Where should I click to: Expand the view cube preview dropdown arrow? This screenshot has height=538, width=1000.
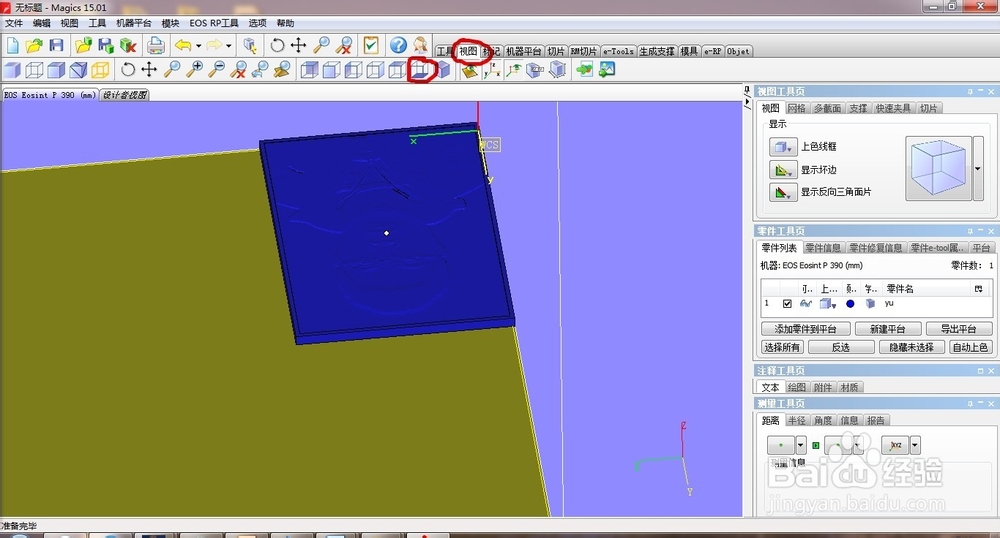978,169
